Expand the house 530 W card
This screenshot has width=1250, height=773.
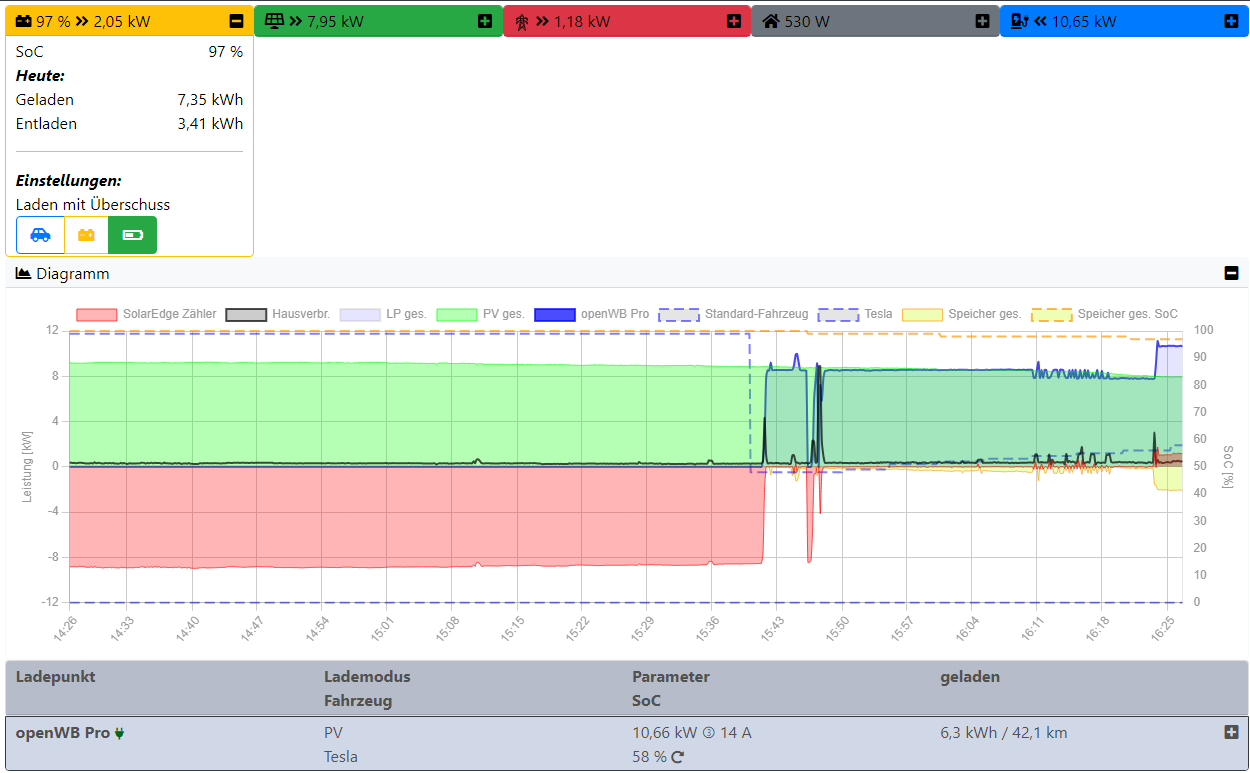(x=983, y=21)
